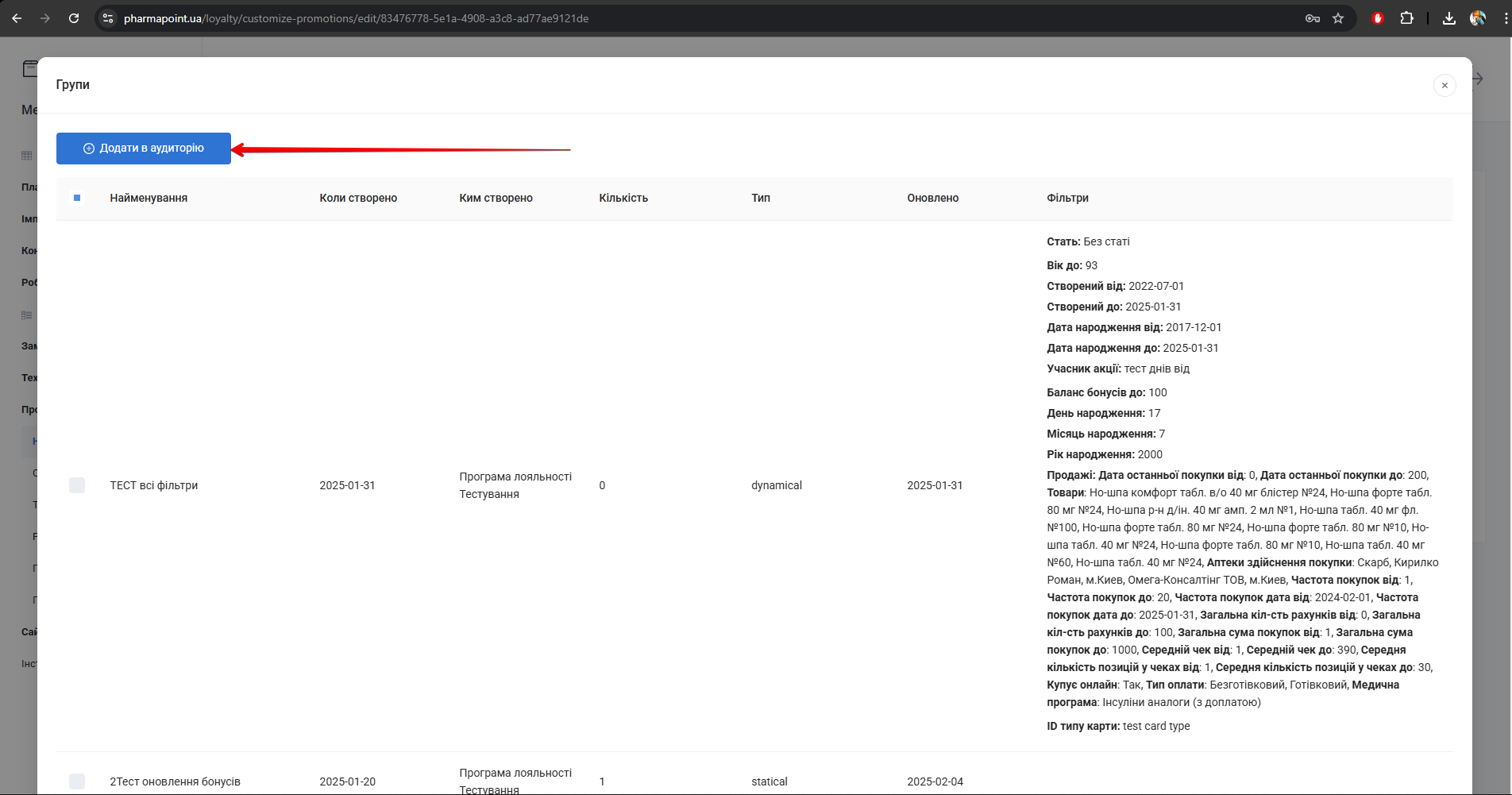Click the ID типу карти: test card type text

click(x=1118, y=726)
